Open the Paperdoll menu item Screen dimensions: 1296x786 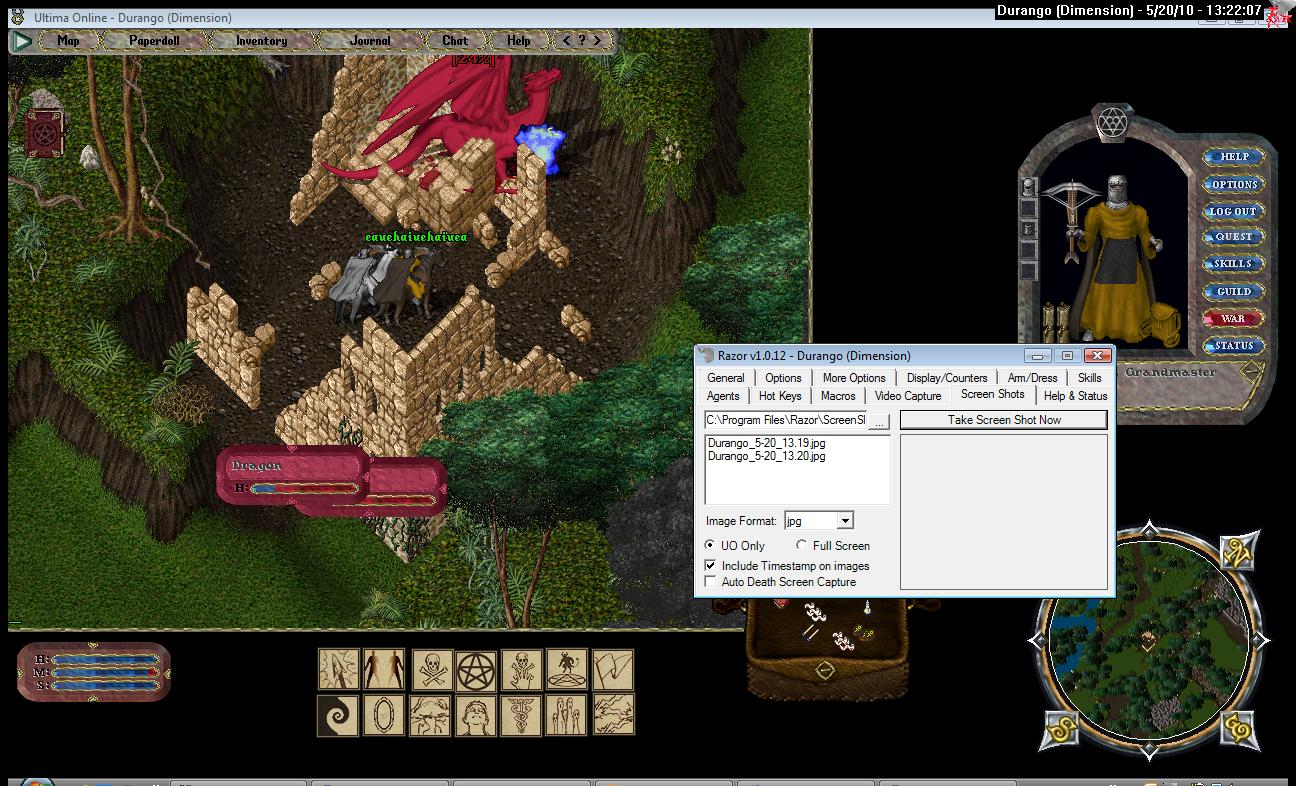pos(154,41)
